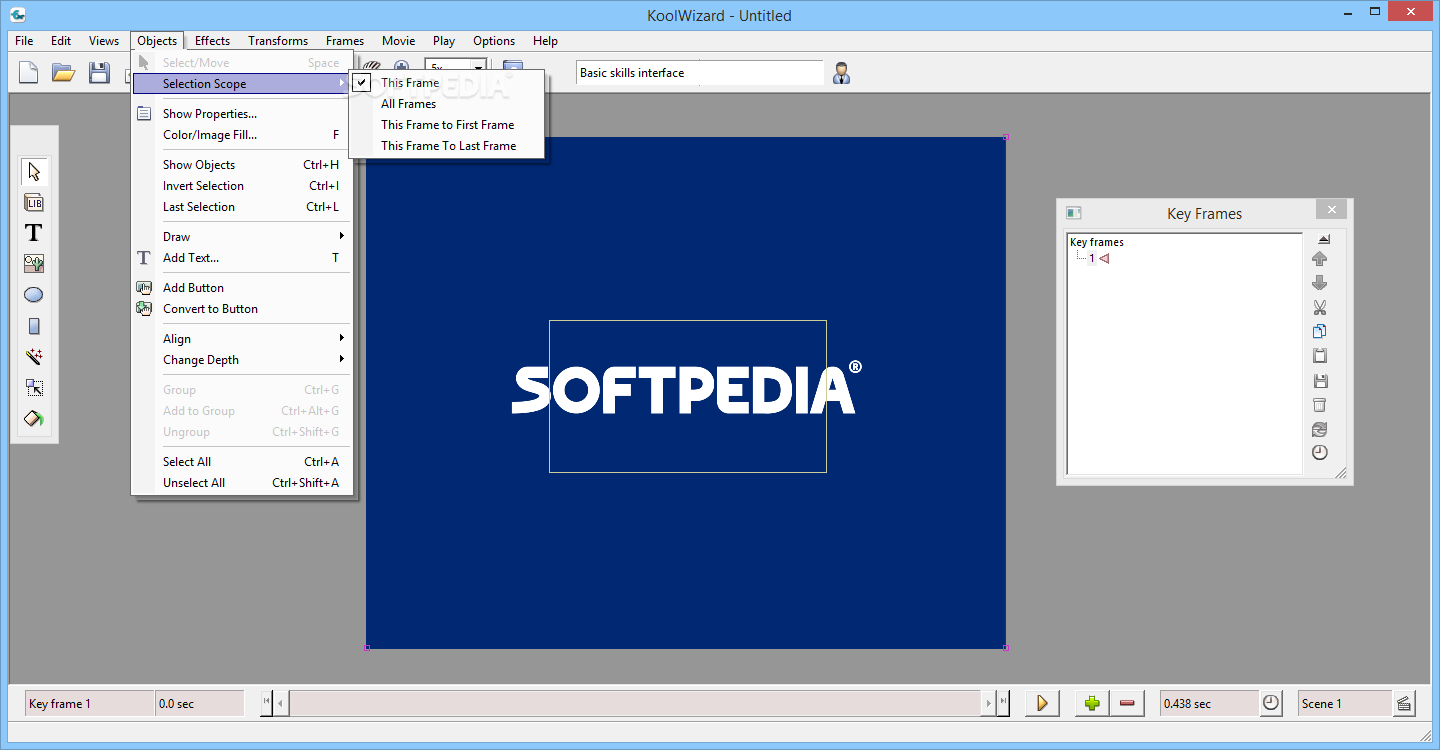This screenshot has width=1440, height=750.
Task: Select the arrow pointer tool
Action: click(x=34, y=171)
